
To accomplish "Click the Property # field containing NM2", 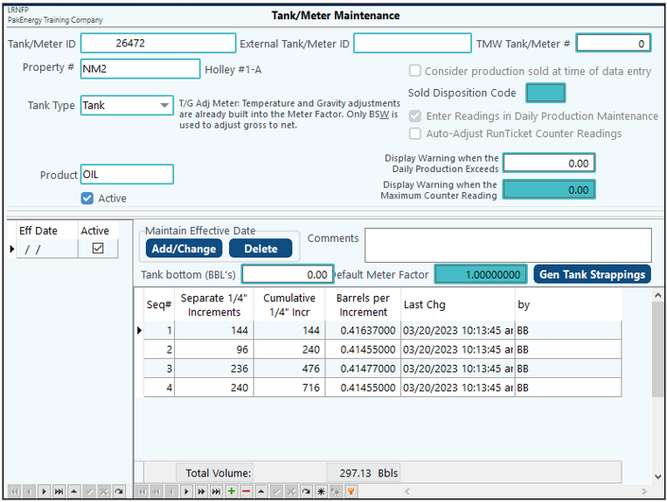I will (140, 69).
